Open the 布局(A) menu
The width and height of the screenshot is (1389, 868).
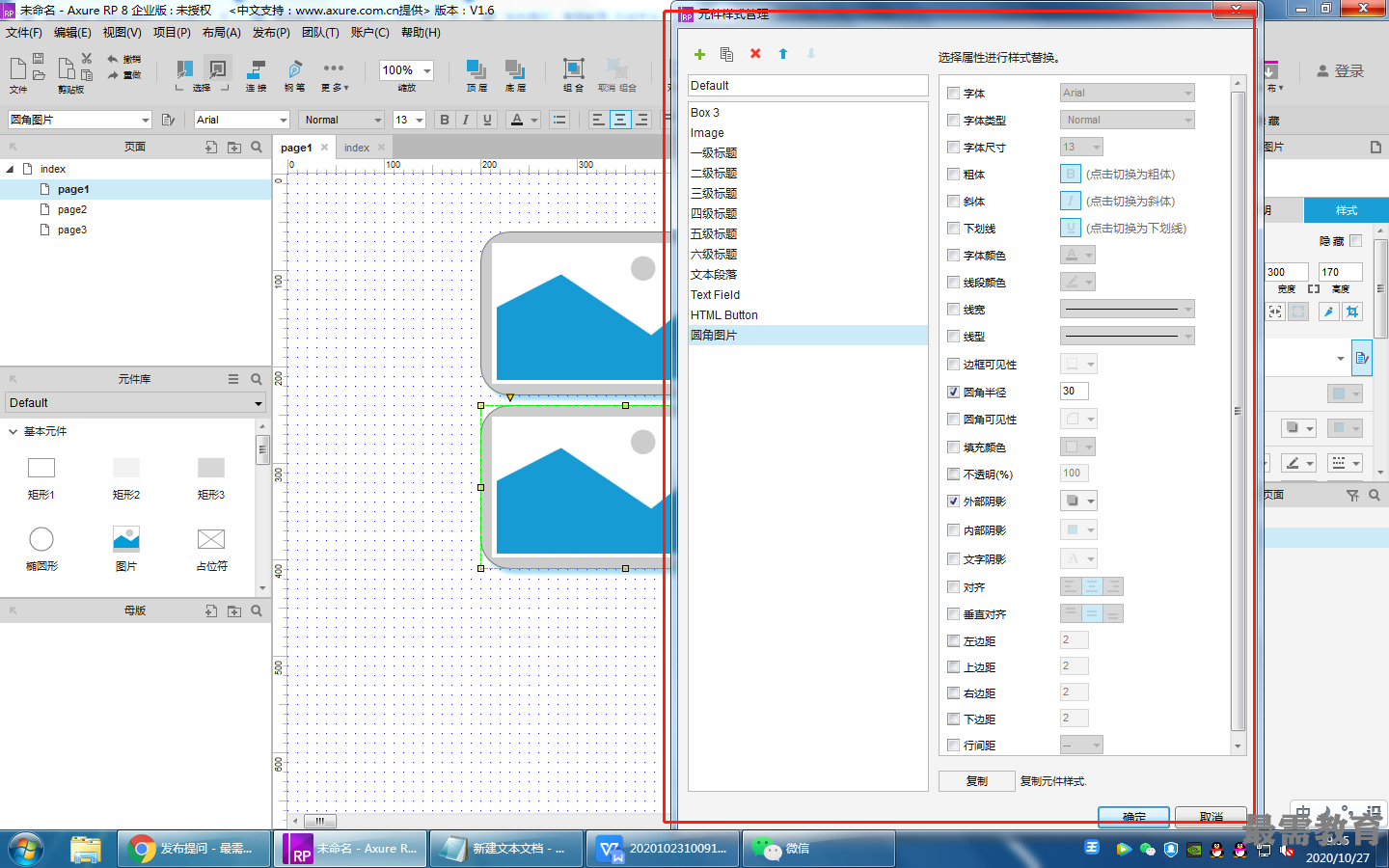click(222, 33)
